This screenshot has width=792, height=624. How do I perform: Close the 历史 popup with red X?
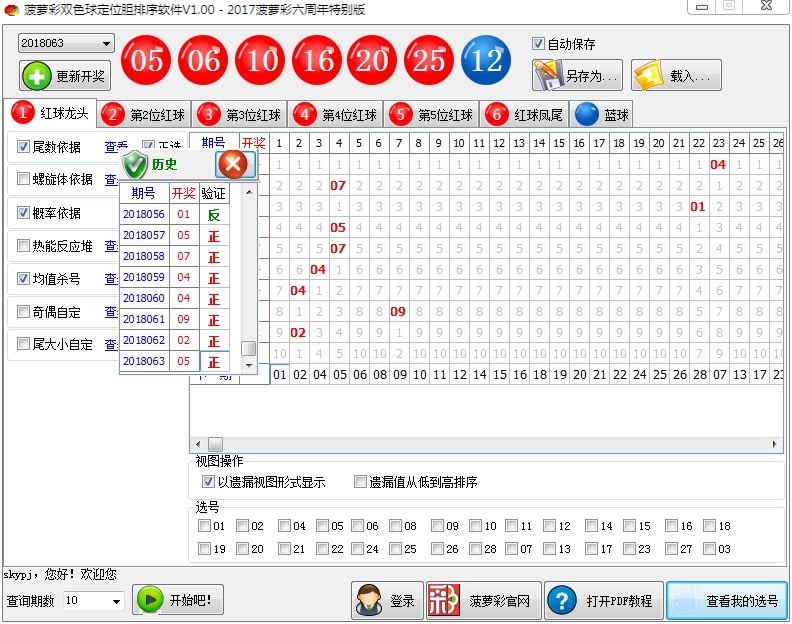point(232,164)
